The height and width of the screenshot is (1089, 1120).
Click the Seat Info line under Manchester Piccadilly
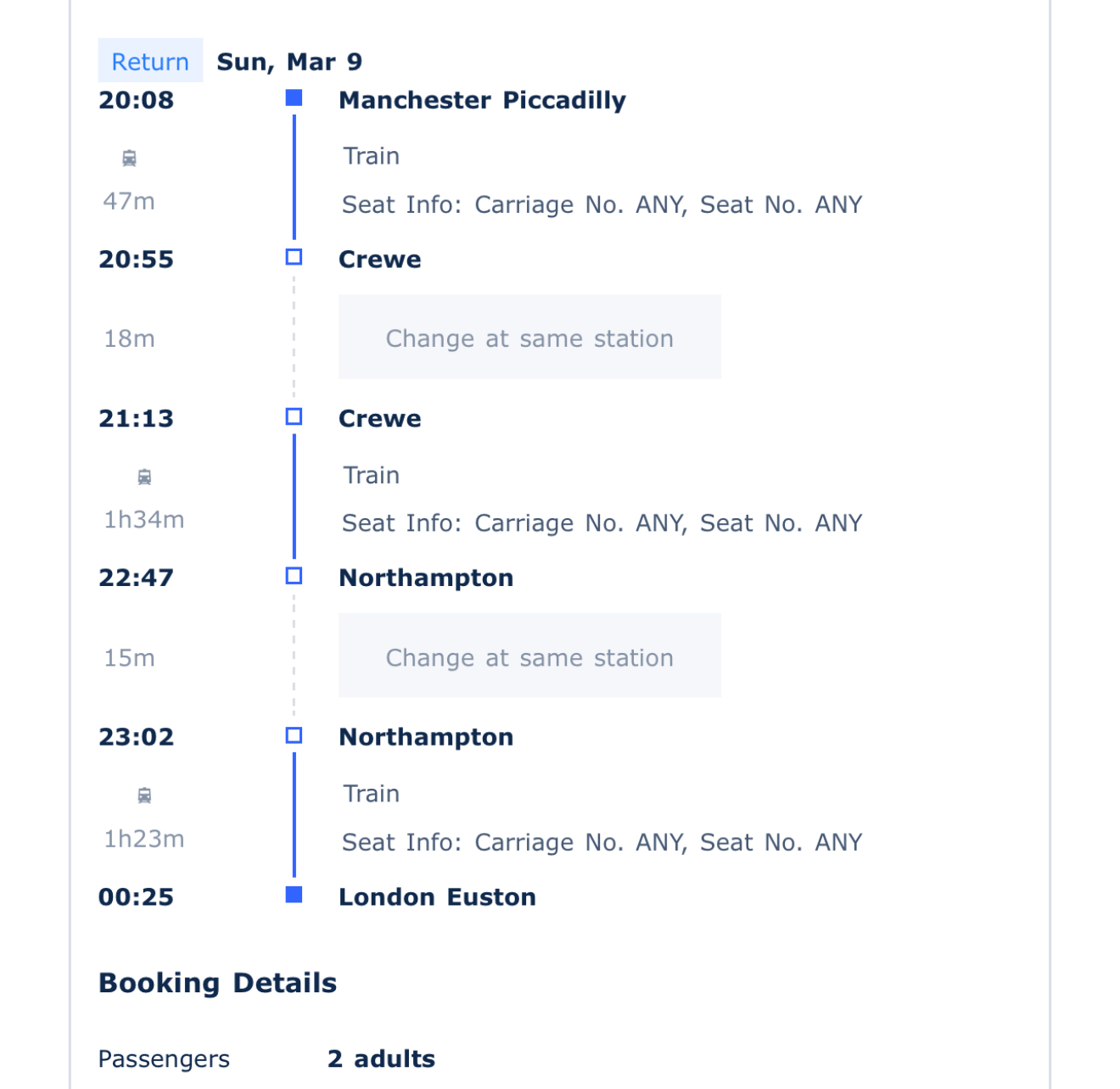point(602,204)
